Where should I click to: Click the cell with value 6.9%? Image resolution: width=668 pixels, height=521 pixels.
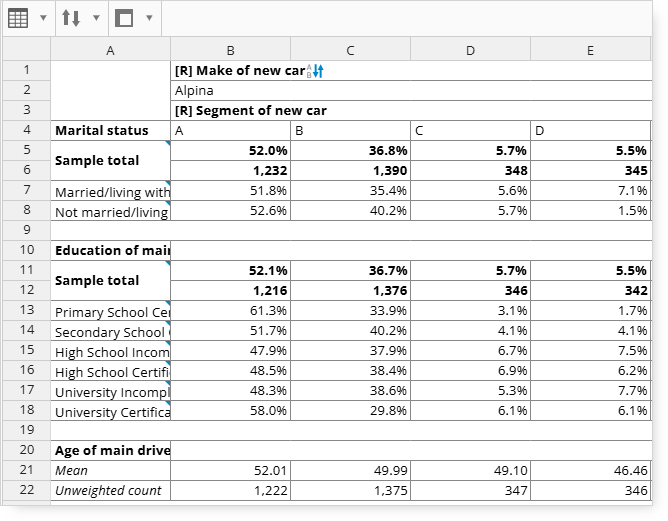pyautogui.click(x=470, y=371)
